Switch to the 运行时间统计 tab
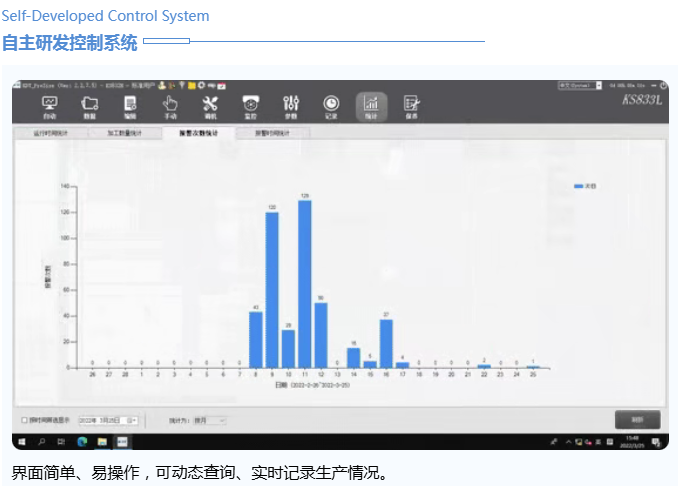Viewport: 678px width, 486px height. (49, 132)
